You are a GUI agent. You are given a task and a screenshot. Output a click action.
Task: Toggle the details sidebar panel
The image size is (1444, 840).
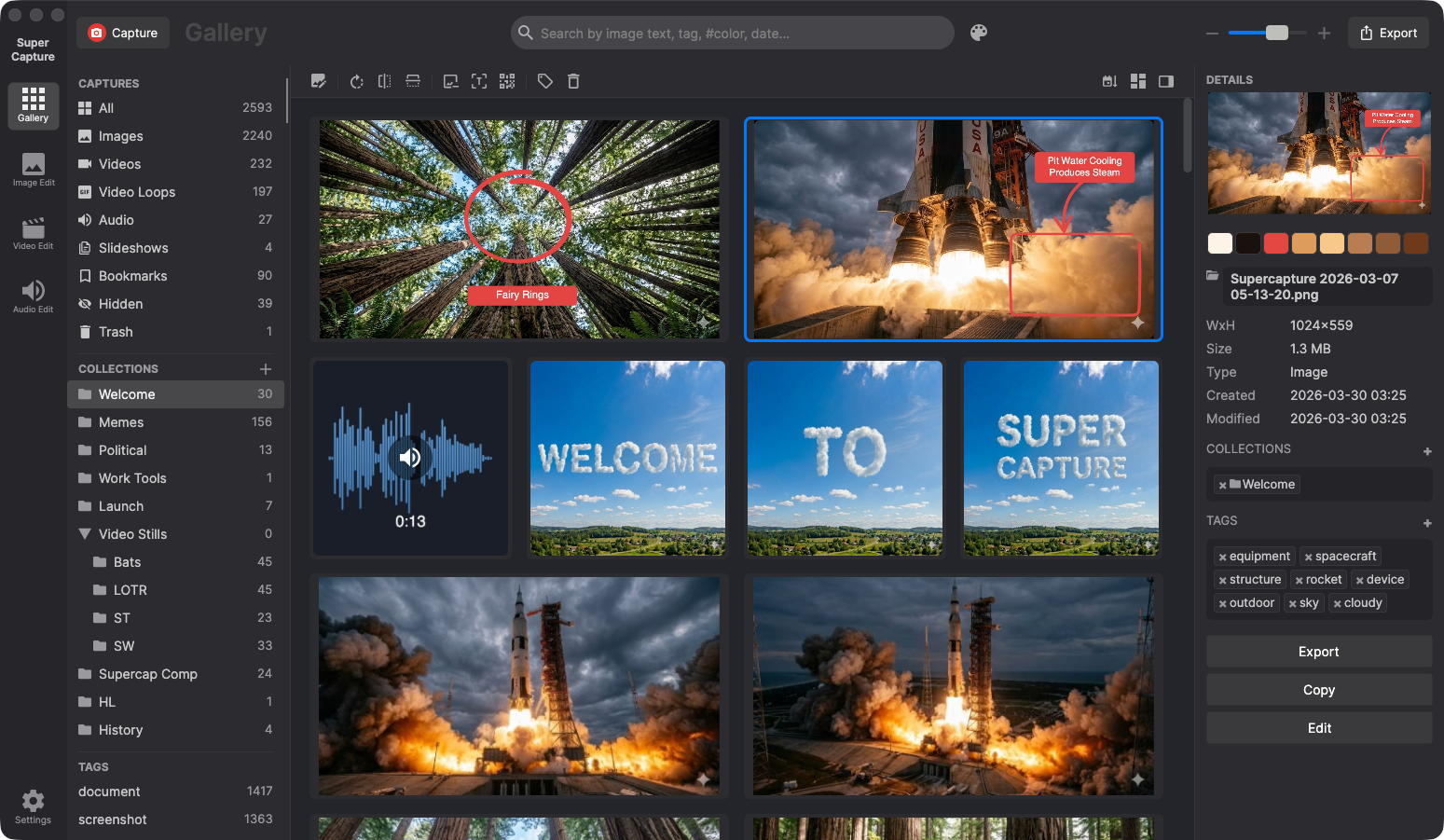(x=1165, y=81)
